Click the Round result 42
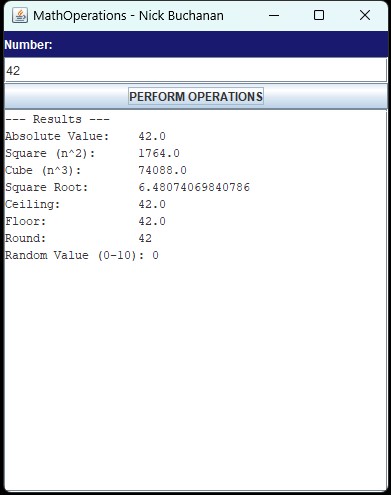Image resolution: width=391 pixels, height=495 pixels. click(145, 238)
